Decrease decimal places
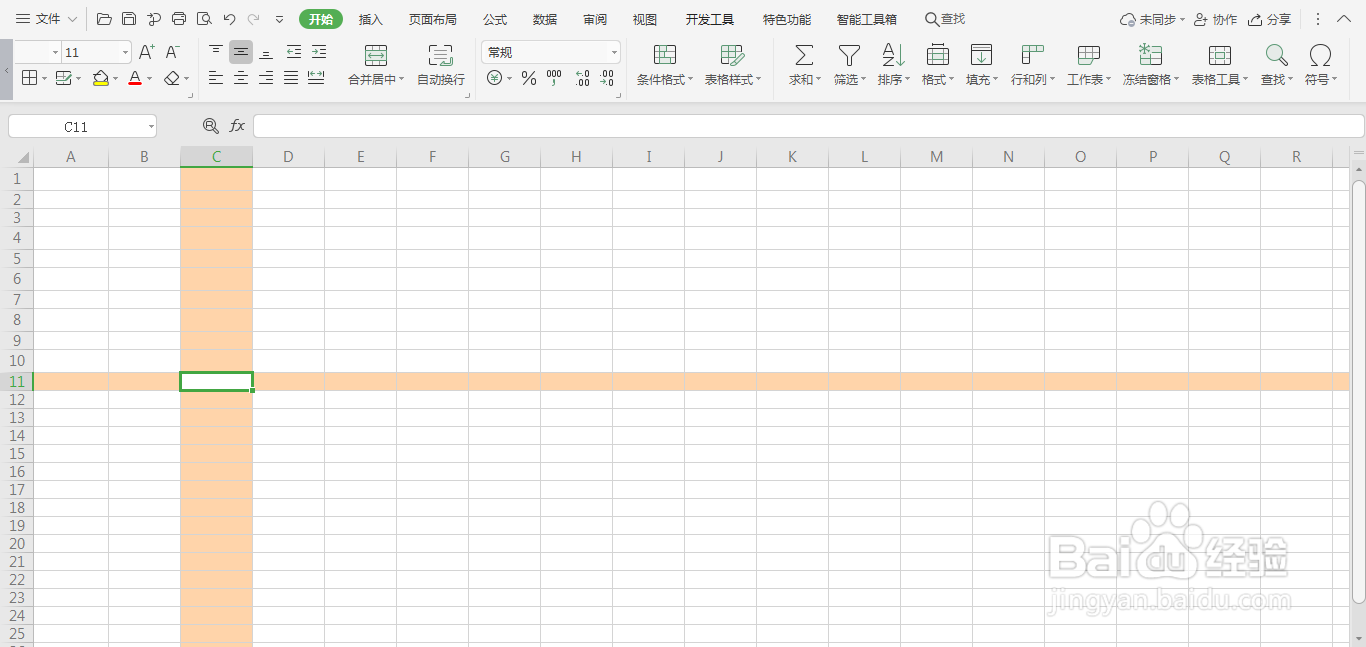Screen dimensions: 1366x647 [x=607, y=78]
